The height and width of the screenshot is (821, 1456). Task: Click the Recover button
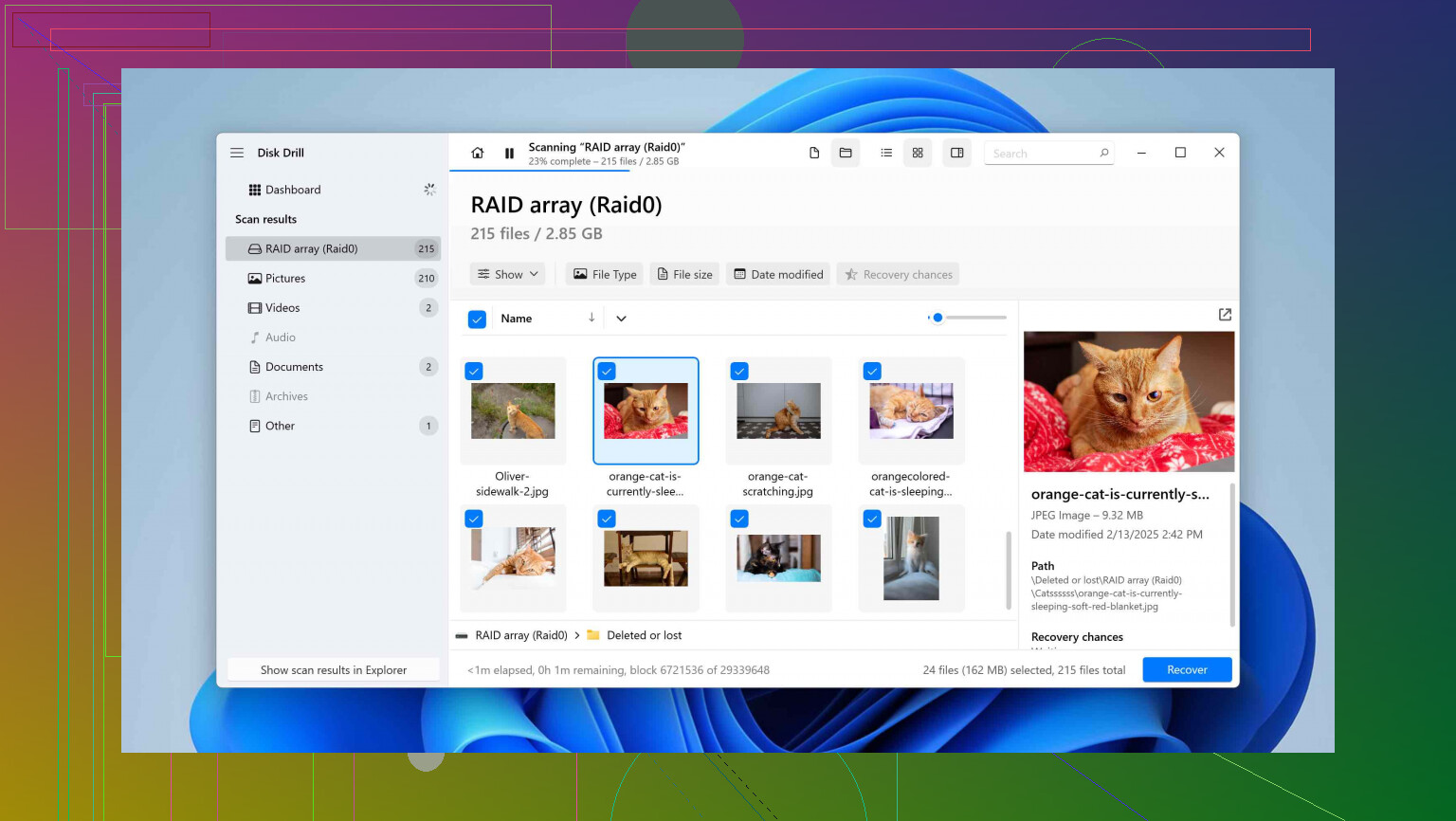(x=1187, y=669)
